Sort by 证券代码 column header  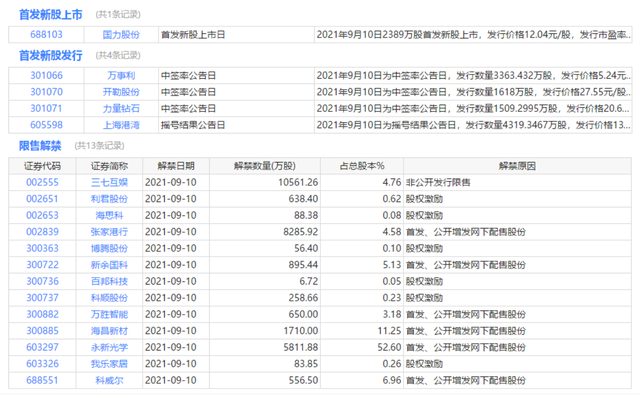pyautogui.click(x=42, y=166)
